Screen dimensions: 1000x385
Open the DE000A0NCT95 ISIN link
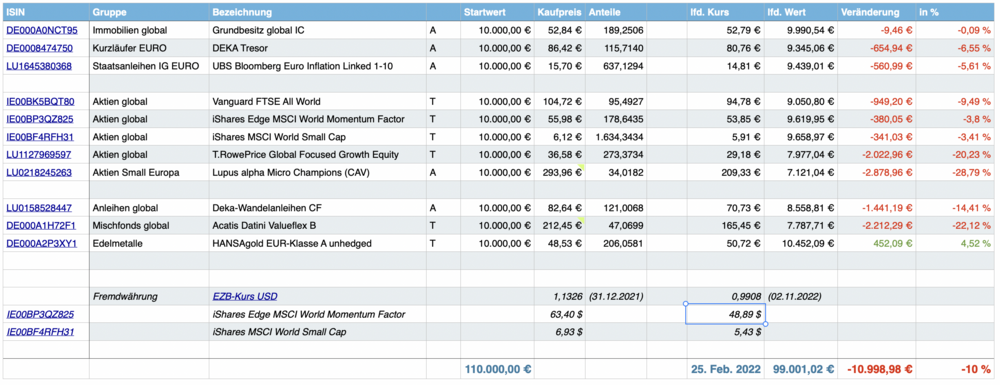pyautogui.click(x=41, y=30)
